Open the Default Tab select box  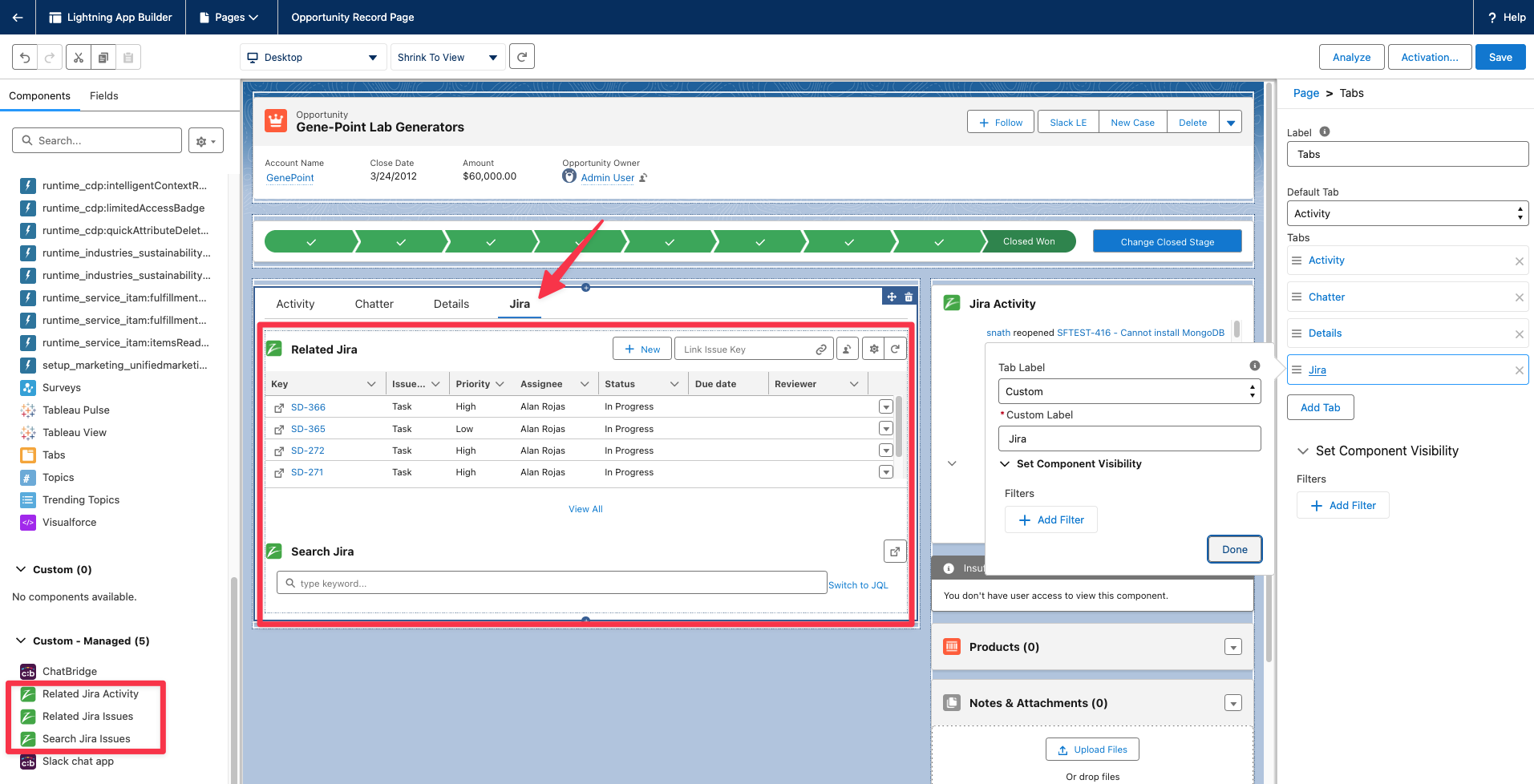(1407, 213)
